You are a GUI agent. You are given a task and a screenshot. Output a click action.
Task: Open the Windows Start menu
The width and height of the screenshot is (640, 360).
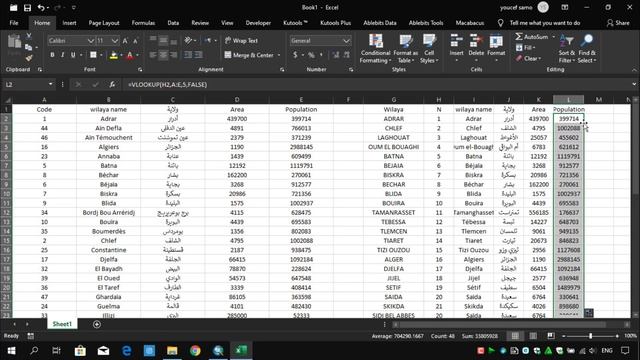(x=11, y=351)
